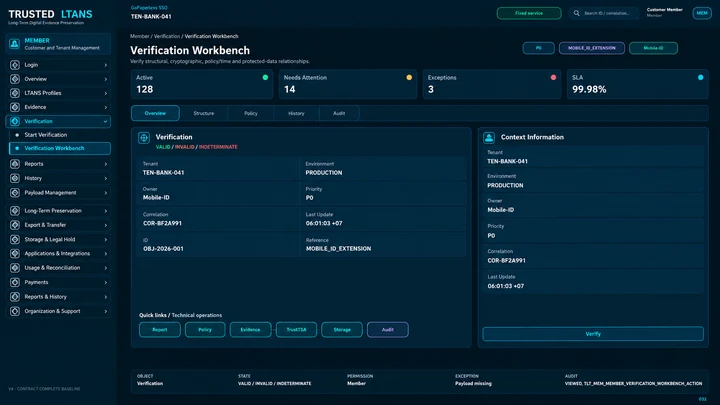The height and width of the screenshot is (405, 720).
Task: Click the Export & Transfer sidebar icon
Action: click(15, 225)
